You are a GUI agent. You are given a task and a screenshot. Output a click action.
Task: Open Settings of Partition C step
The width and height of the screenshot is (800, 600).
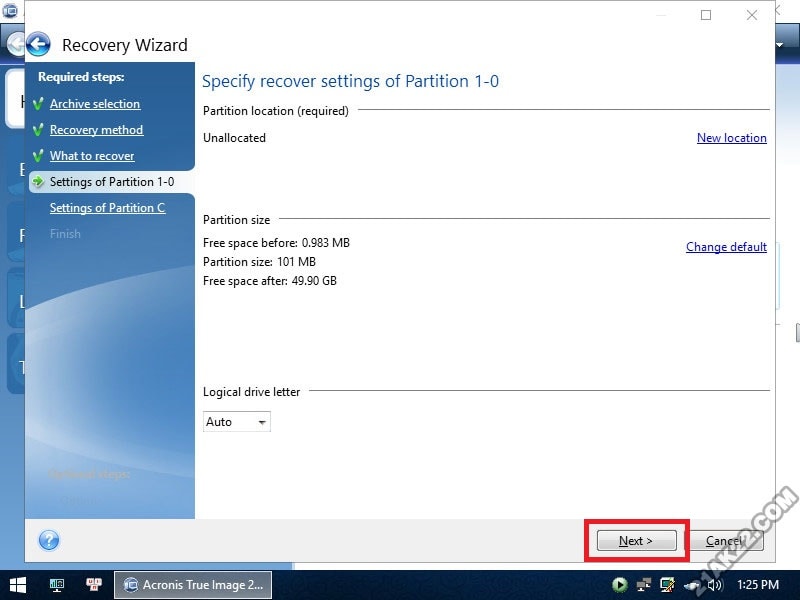point(108,208)
